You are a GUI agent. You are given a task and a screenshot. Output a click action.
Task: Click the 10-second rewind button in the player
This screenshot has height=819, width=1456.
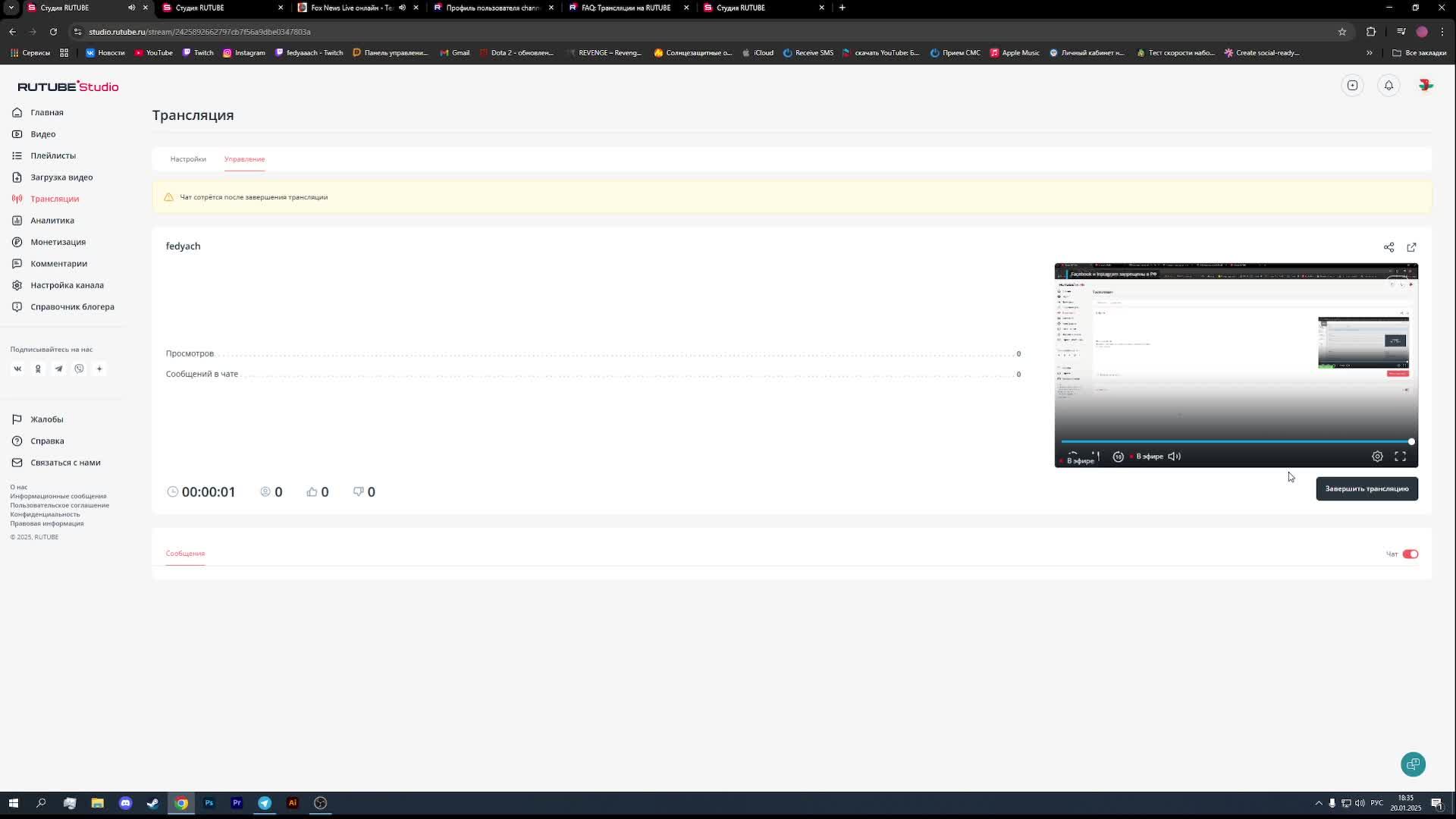click(x=1118, y=457)
